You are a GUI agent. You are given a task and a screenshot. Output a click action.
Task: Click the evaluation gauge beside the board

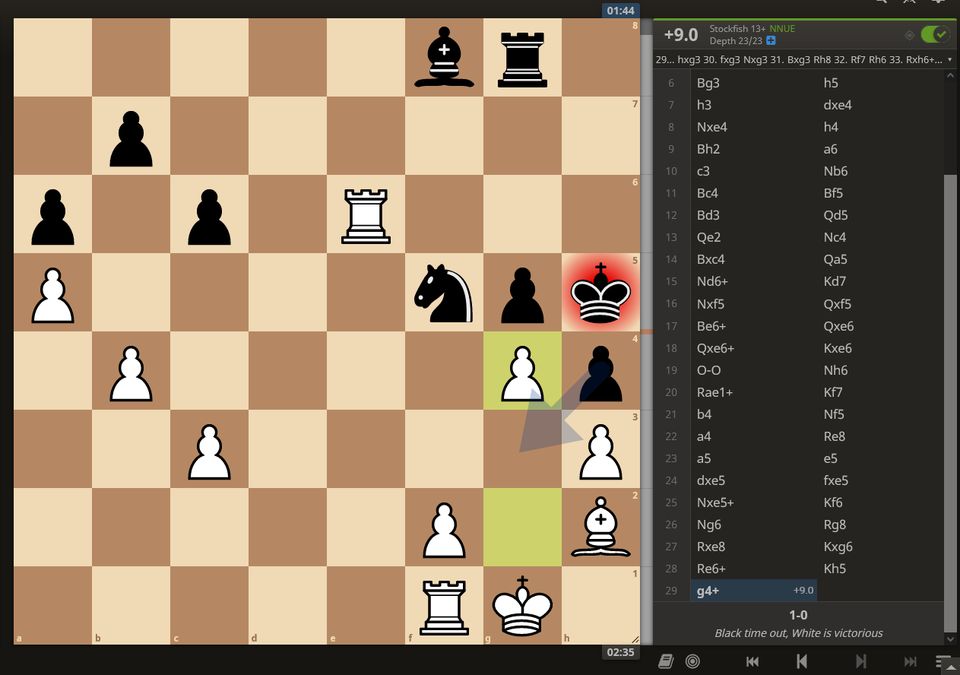pos(647,330)
